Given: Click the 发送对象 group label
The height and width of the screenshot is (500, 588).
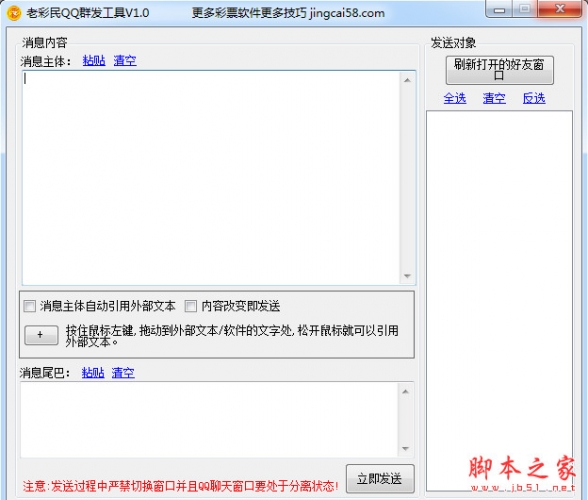Looking at the screenshot, I should point(453,43).
